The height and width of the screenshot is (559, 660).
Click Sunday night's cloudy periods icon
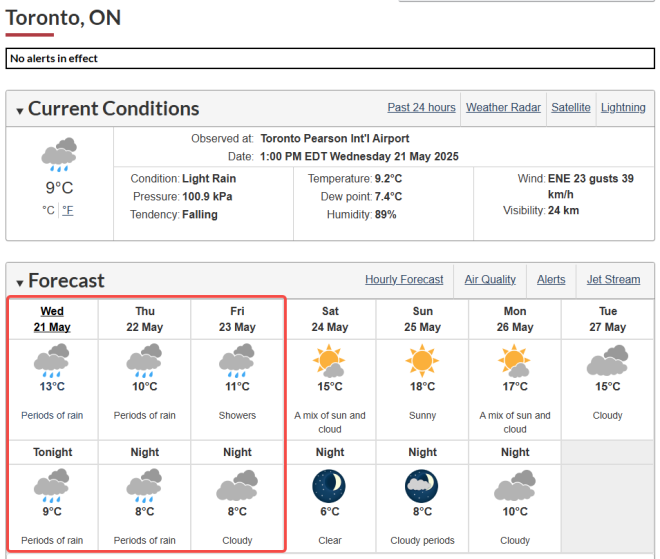[x=422, y=486]
